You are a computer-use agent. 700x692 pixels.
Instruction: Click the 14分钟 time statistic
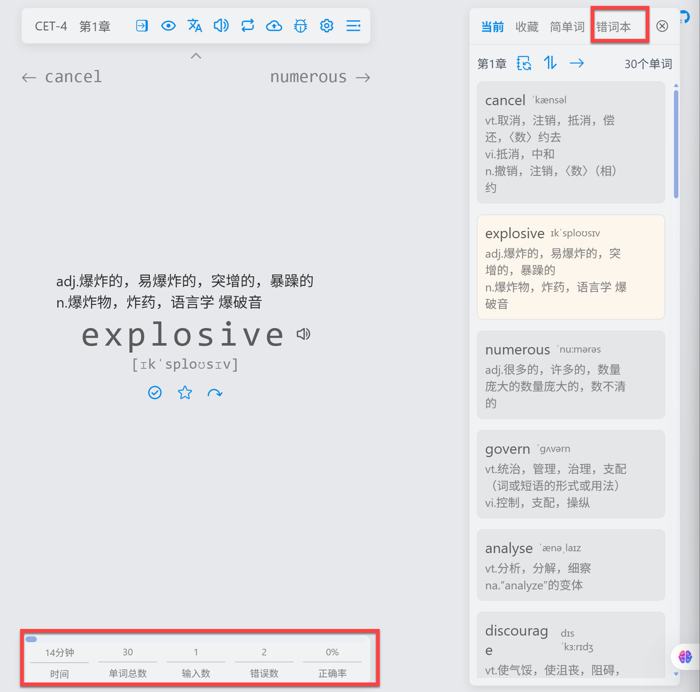[x=59, y=653]
